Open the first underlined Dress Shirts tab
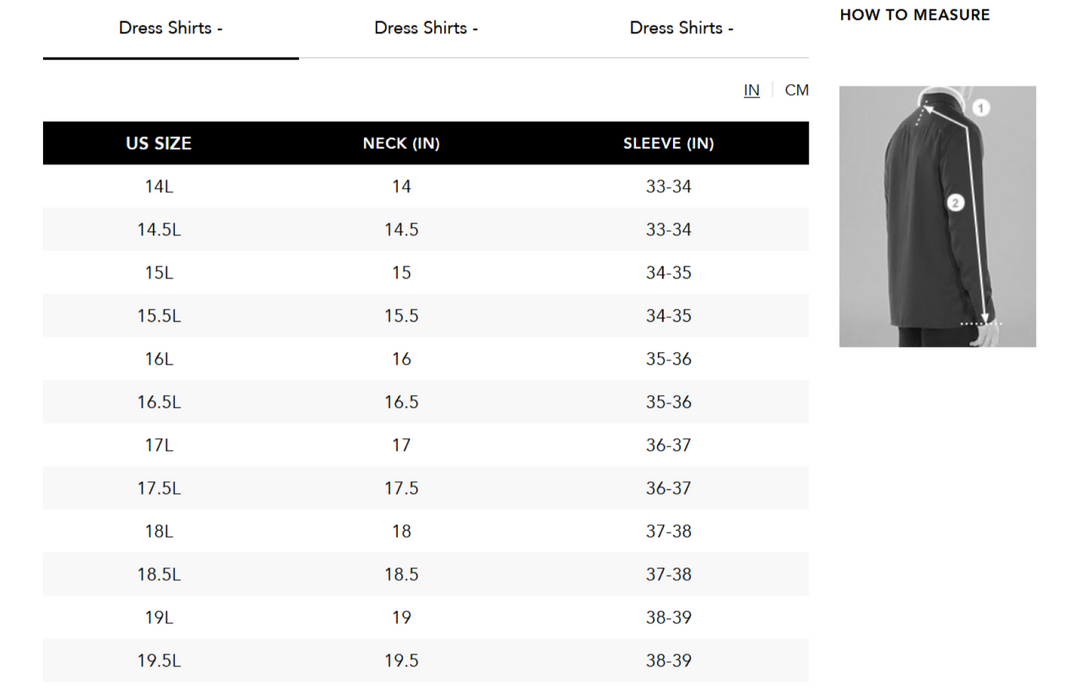 click(170, 28)
